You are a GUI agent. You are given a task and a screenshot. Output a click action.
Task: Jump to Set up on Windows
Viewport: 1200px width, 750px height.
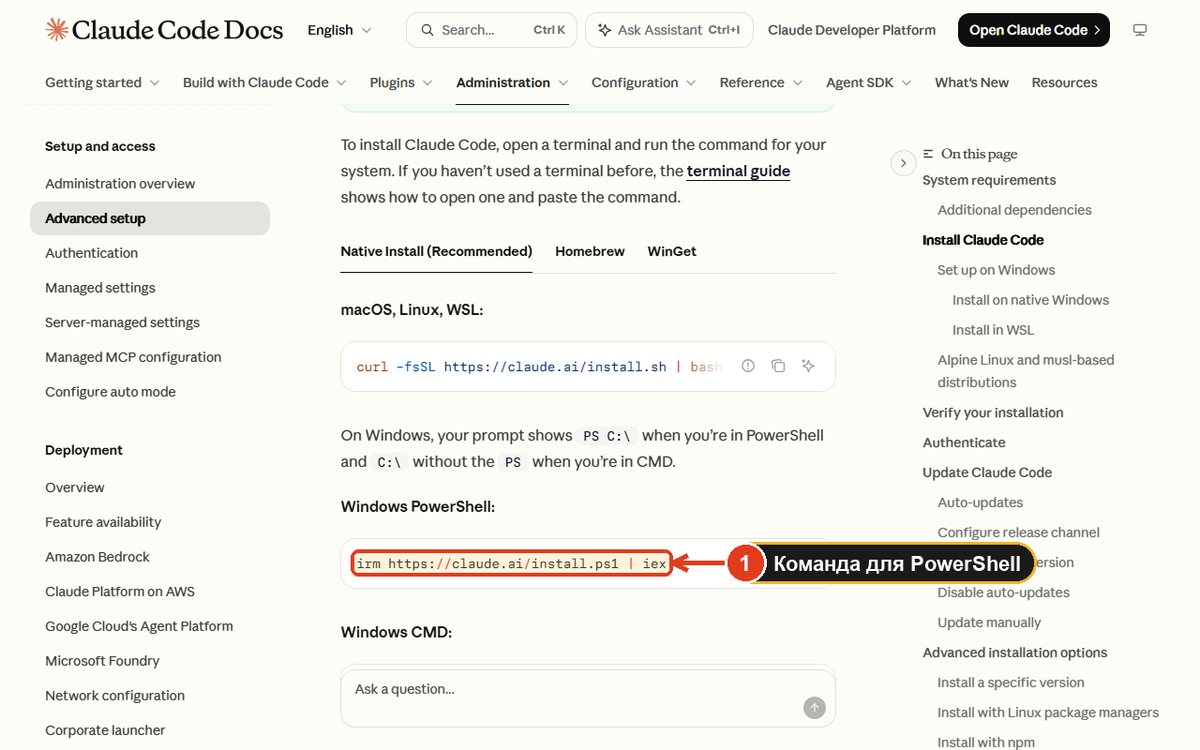(996, 270)
